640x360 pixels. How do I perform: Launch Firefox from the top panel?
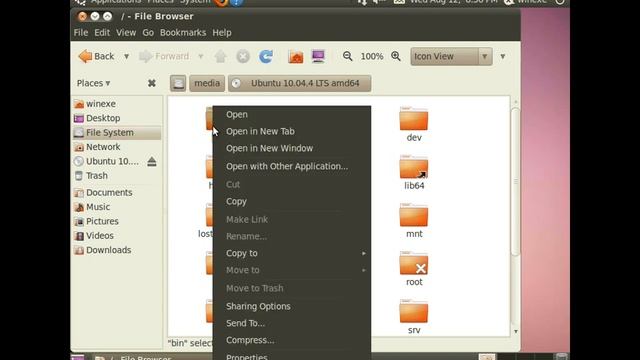pos(221,2)
